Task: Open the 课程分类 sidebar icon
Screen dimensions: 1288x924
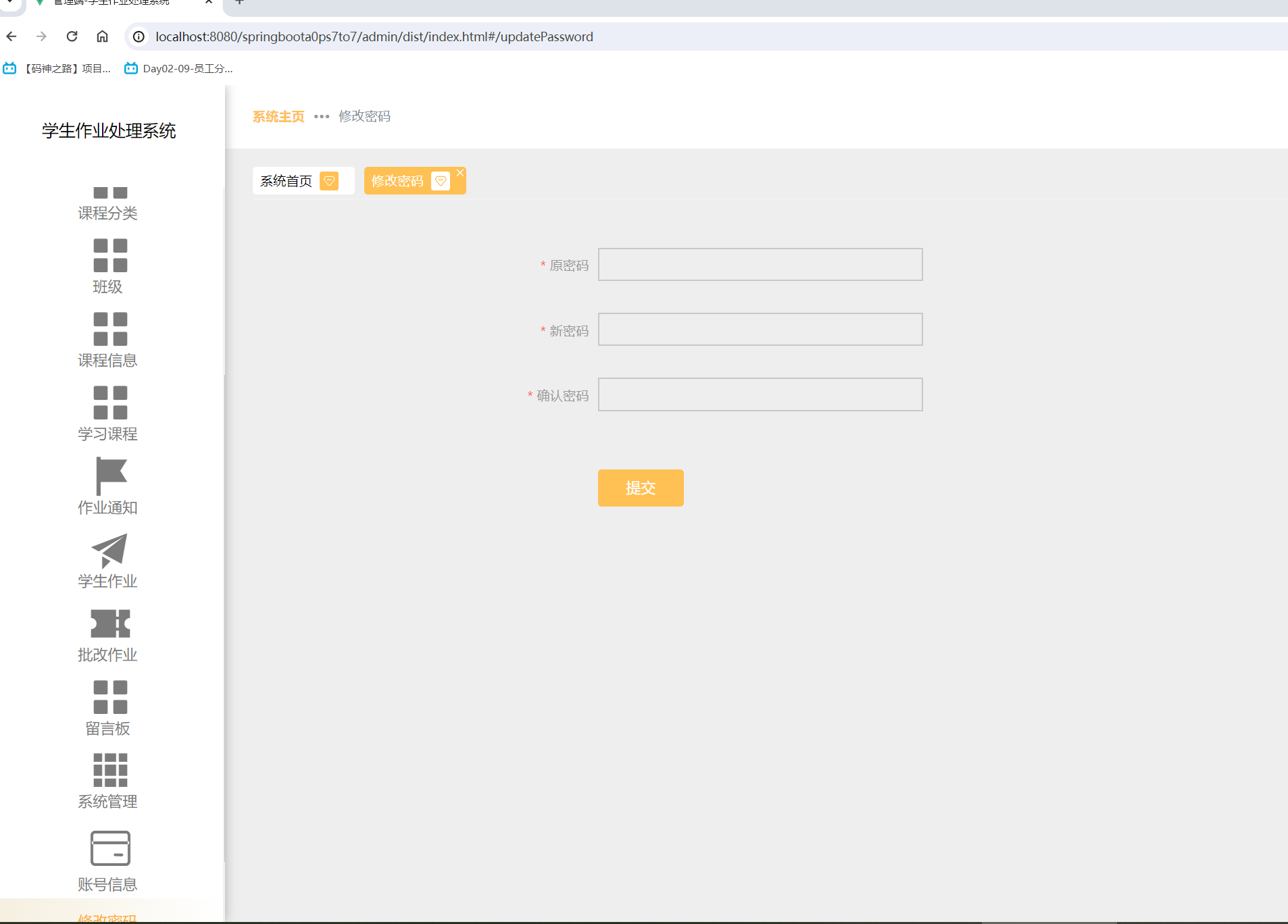Action: tap(110, 192)
